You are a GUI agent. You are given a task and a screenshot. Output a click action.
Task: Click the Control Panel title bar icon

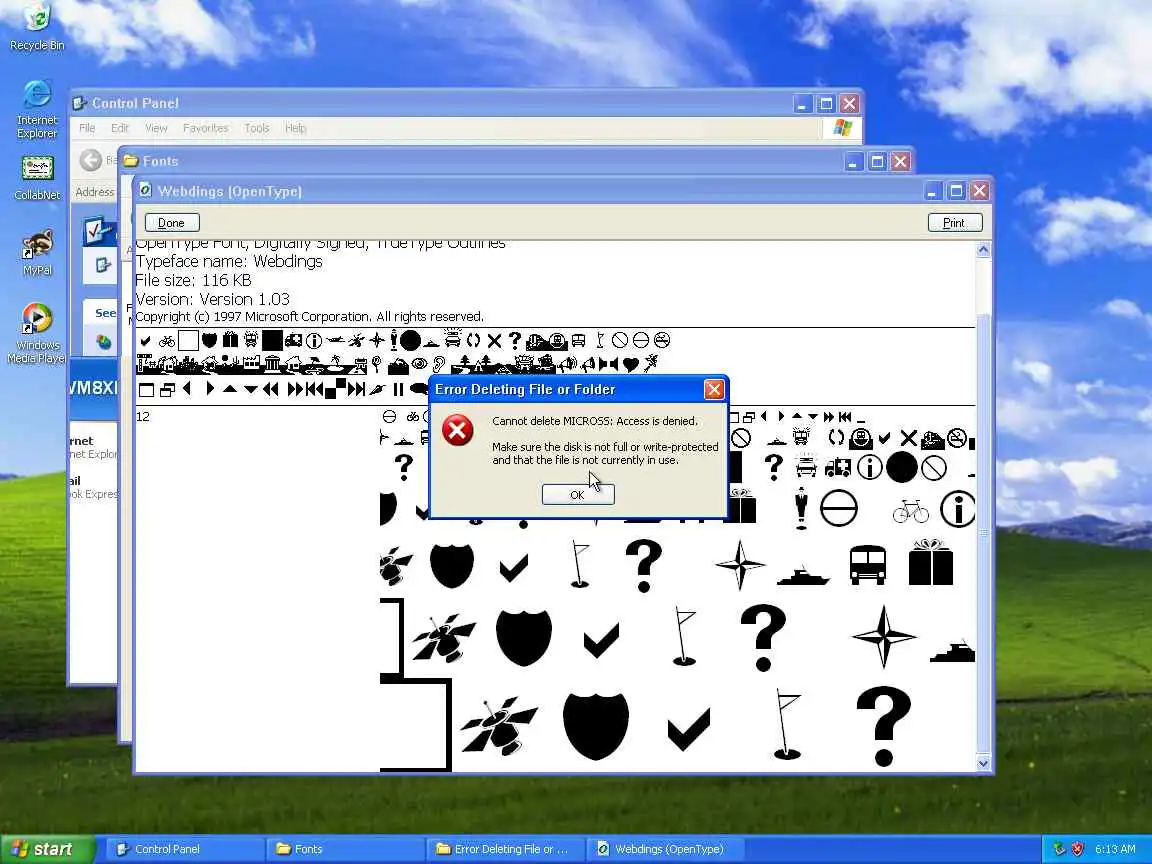80,103
